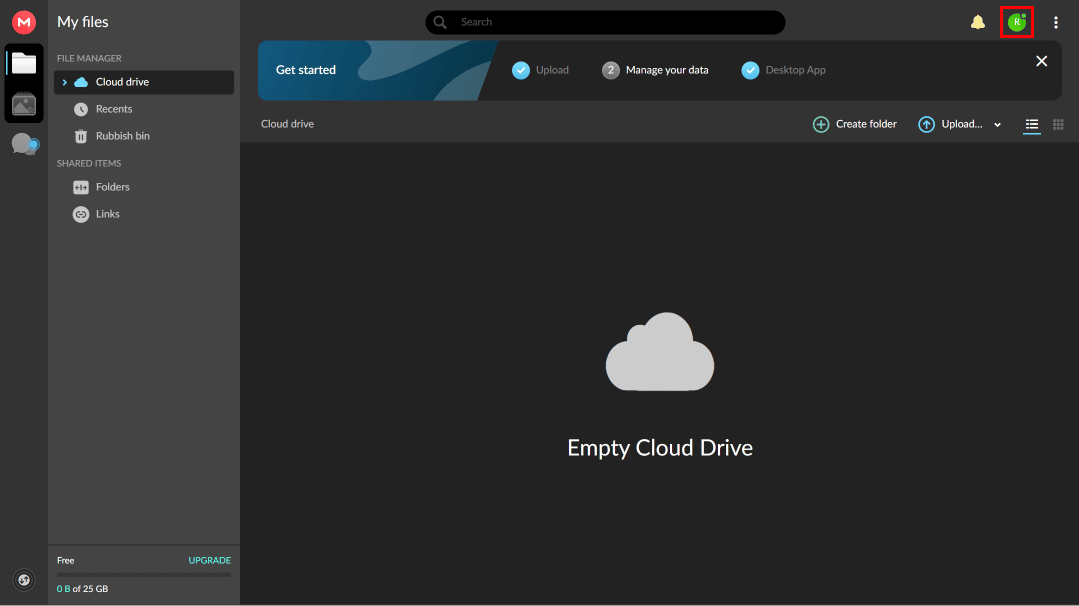Open the Upload dropdown arrow

997,125
